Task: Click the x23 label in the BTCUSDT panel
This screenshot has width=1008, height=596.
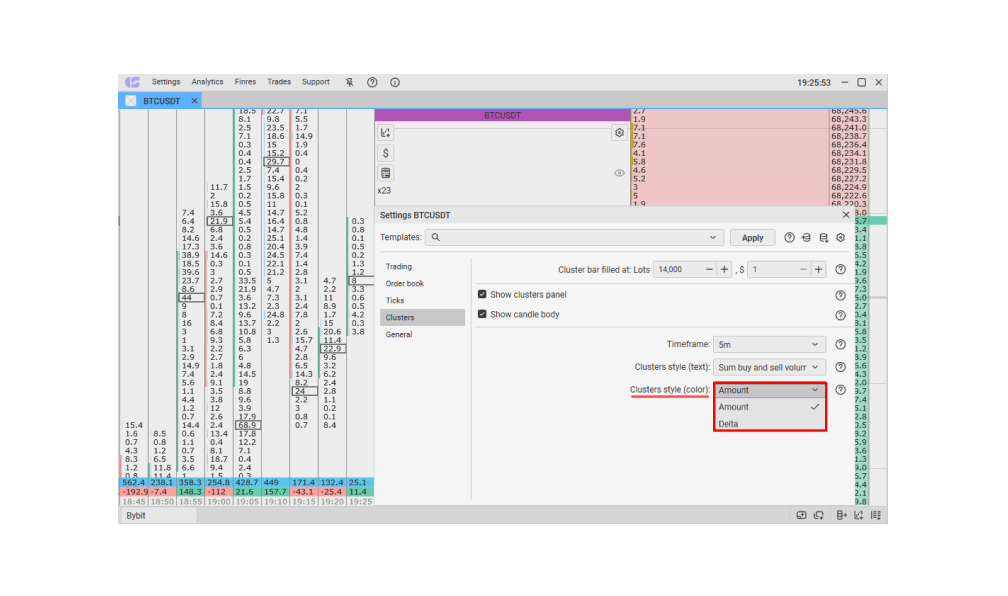Action: [x=384, y=191]
